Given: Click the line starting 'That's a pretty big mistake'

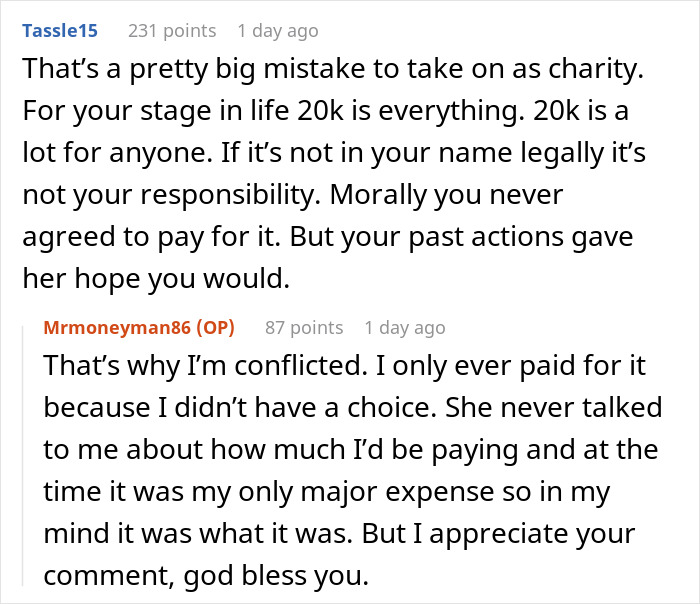Looking at the screenshot, I should click(x=331, y=72).
